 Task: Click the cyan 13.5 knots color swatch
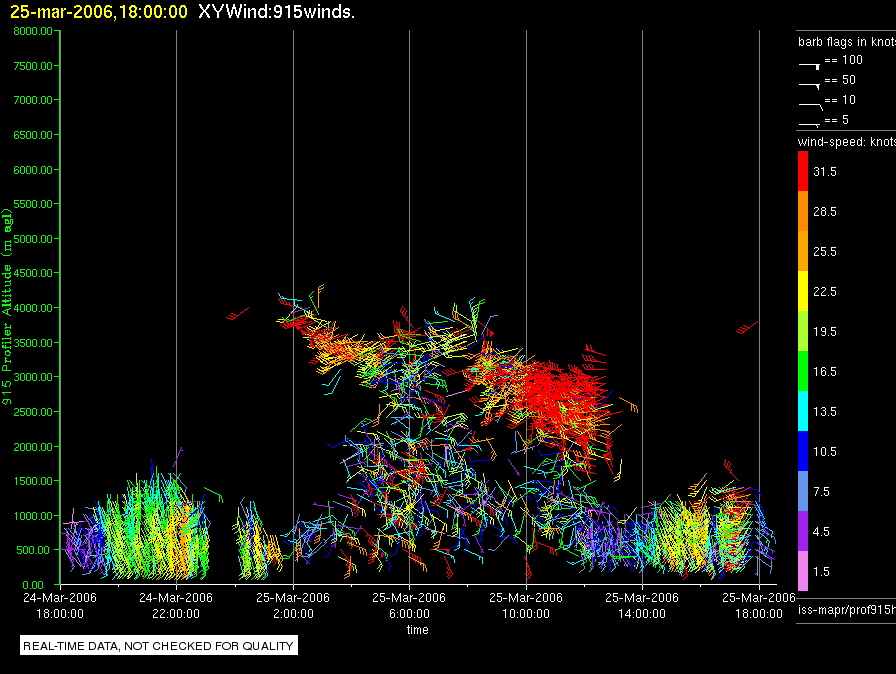pyautogui.click(x=803, y=411)
